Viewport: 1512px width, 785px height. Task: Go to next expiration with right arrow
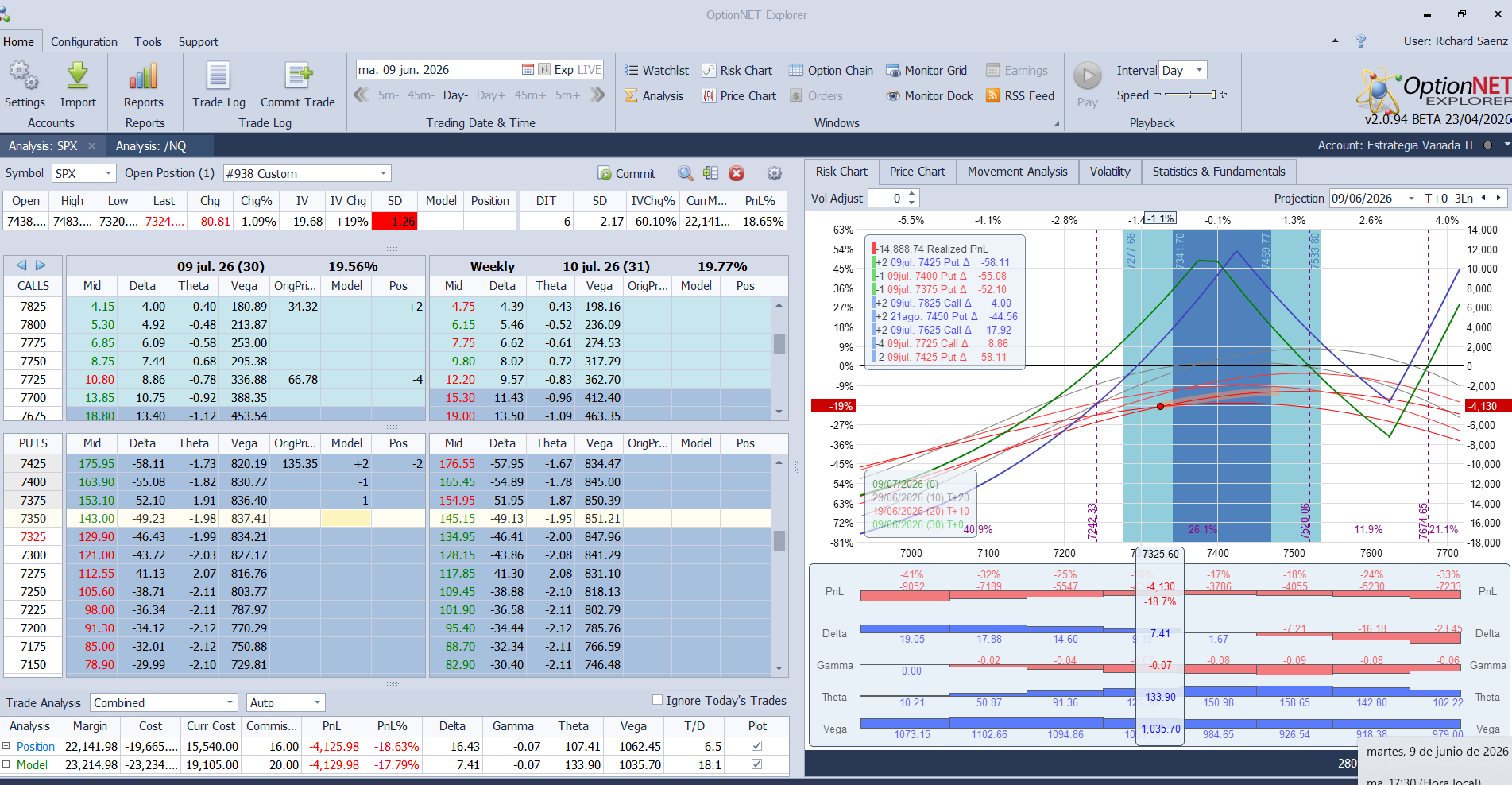41,265
